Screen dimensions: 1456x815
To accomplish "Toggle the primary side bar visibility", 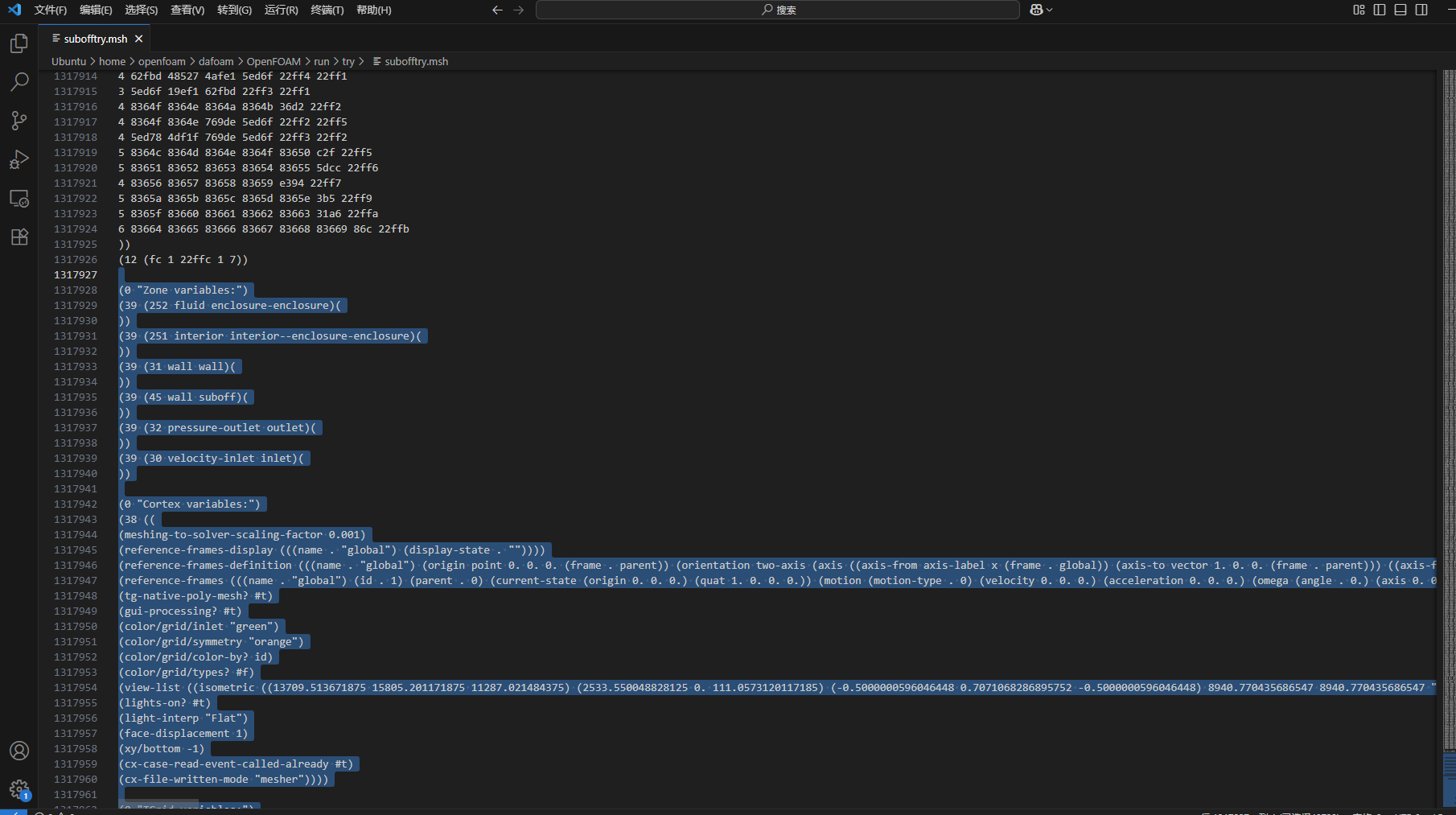I will click(x=1380, y=10).
